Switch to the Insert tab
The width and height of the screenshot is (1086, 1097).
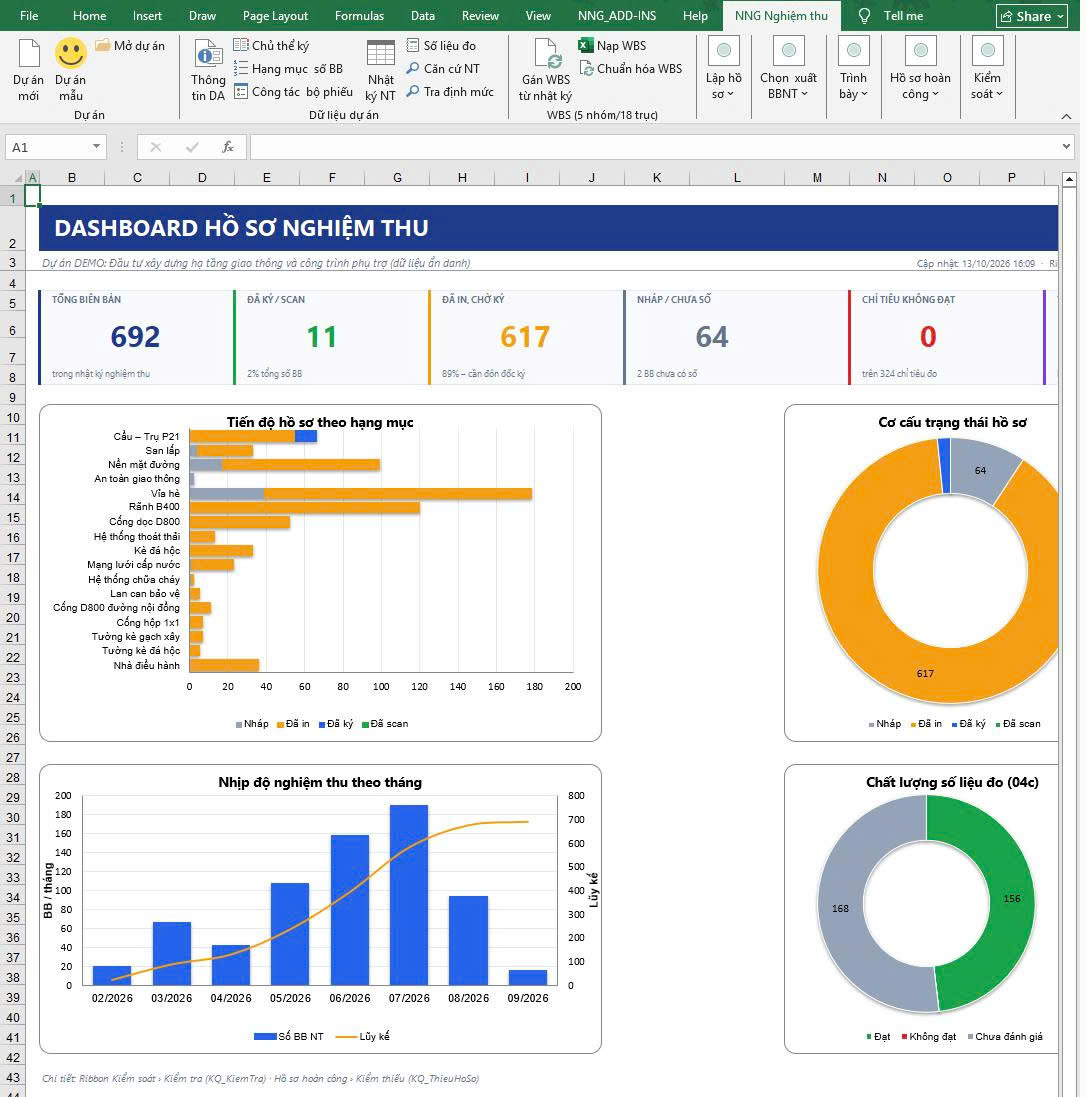147,15
